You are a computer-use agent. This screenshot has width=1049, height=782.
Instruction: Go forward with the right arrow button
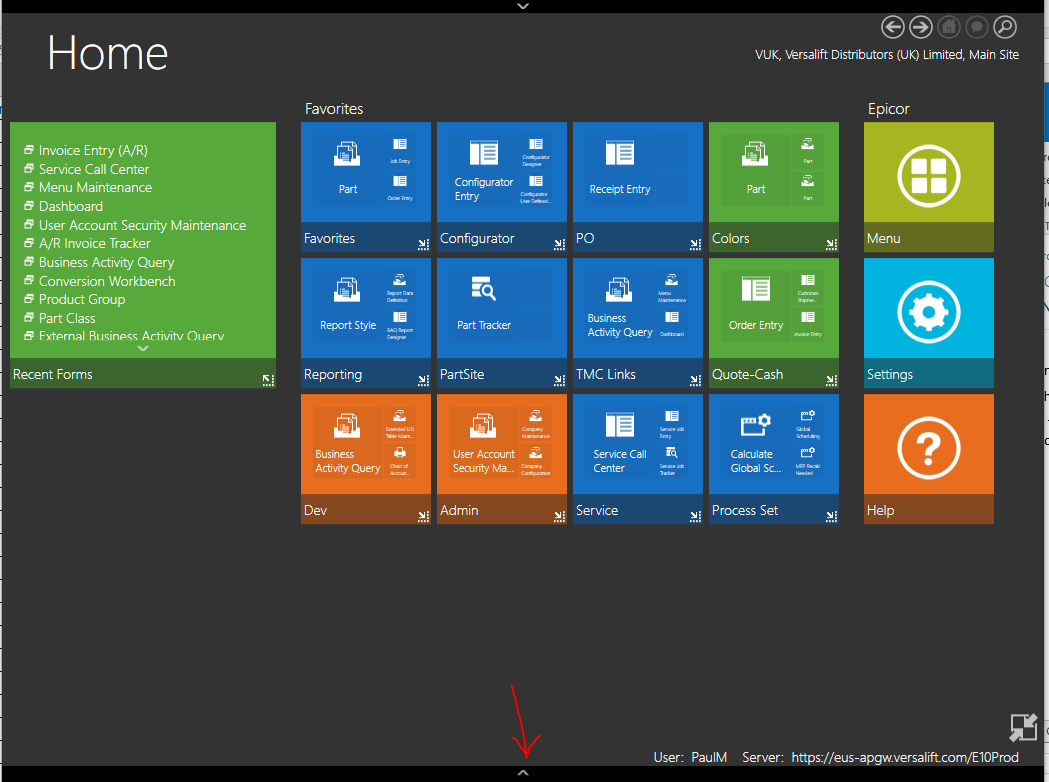(x=921, y=27)
